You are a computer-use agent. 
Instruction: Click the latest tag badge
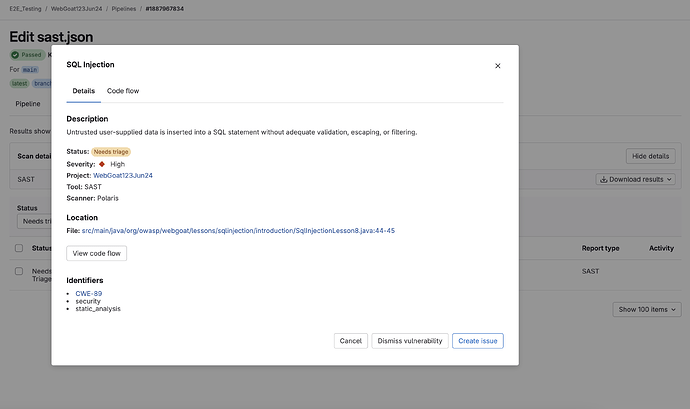click(19, 83)
